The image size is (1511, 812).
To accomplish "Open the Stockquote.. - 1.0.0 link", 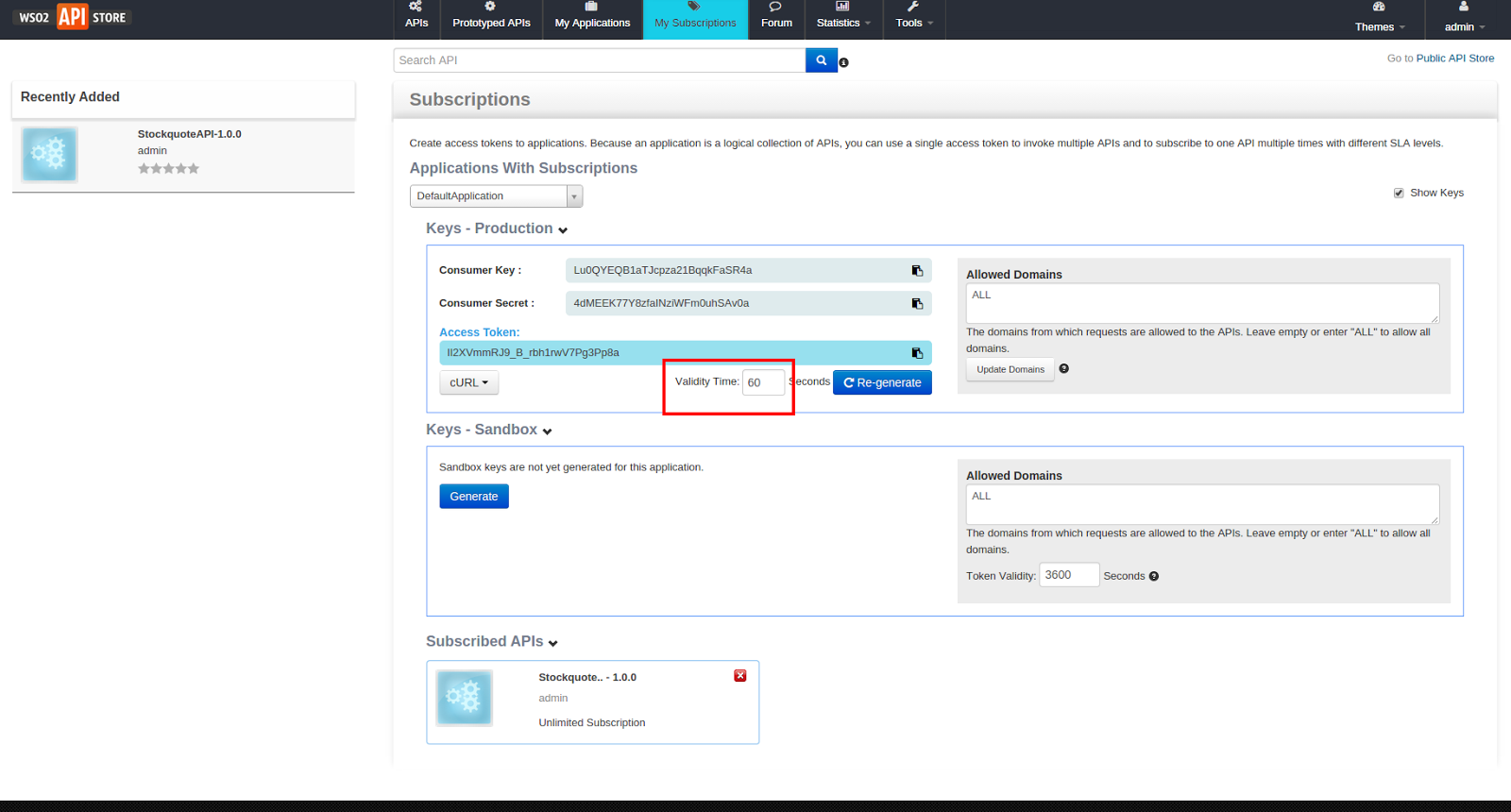I will pyautogui.click(x=587, y=678).
